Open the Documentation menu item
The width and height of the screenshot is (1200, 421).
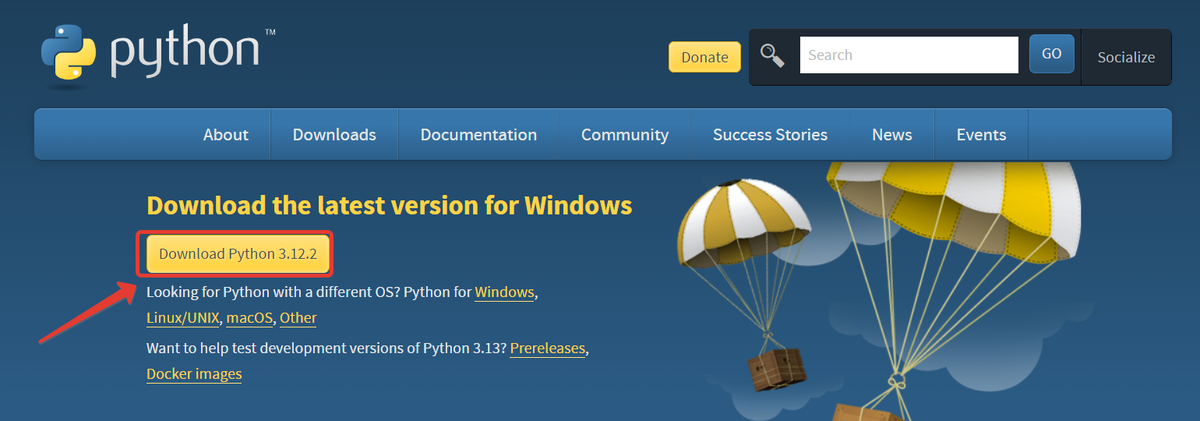478,134
